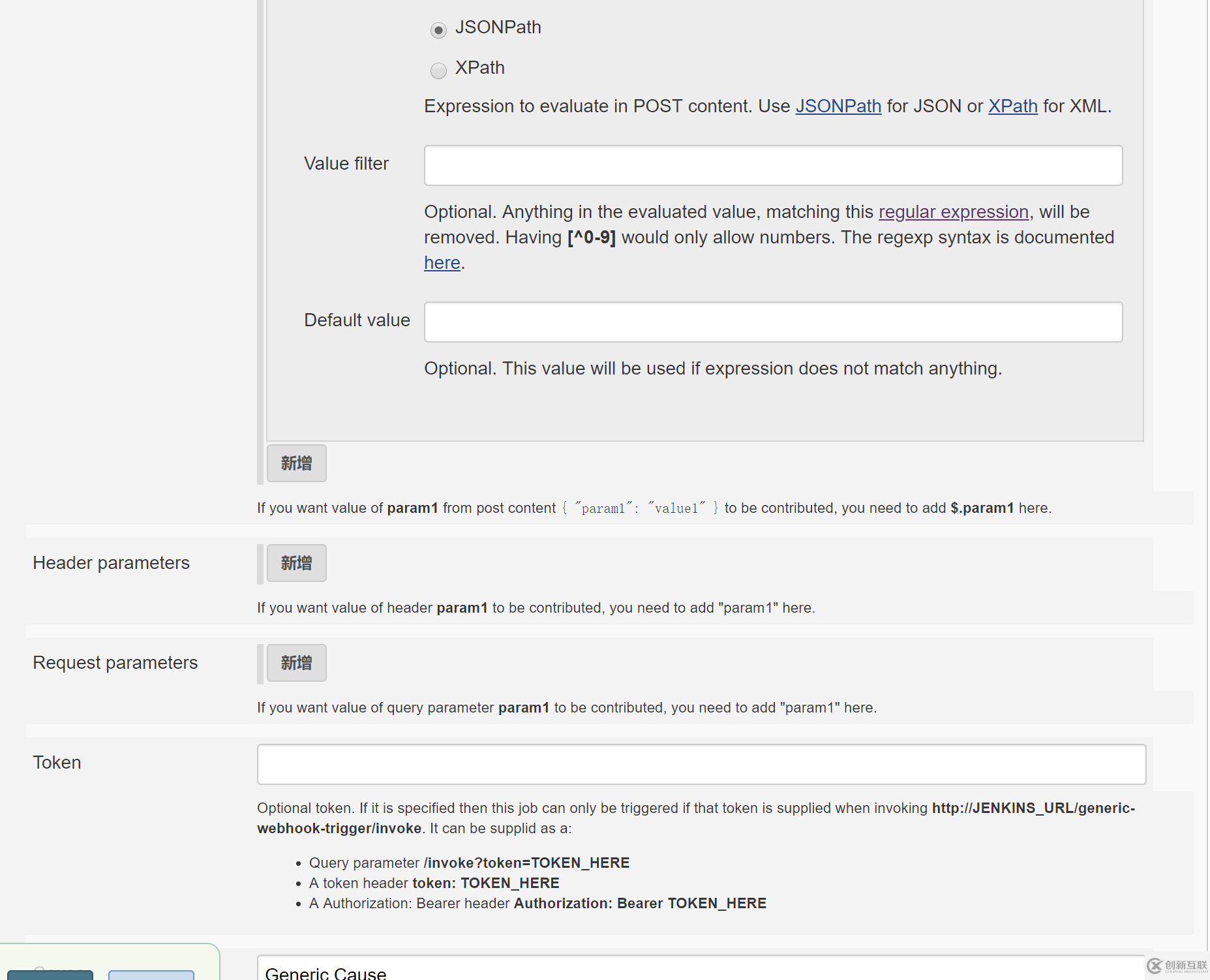Click 新增 next to Header parameters
1210x980 pixels.
(296, 562)
